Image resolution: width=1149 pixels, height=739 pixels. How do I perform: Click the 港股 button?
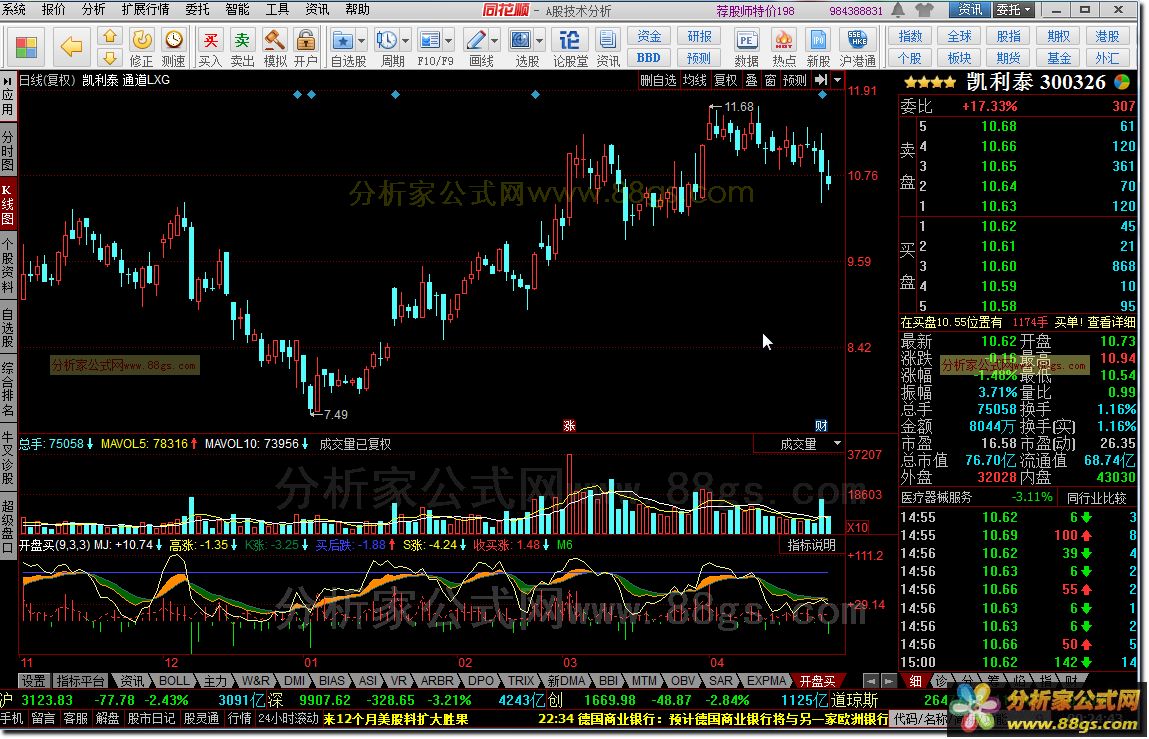point(1106,36)
